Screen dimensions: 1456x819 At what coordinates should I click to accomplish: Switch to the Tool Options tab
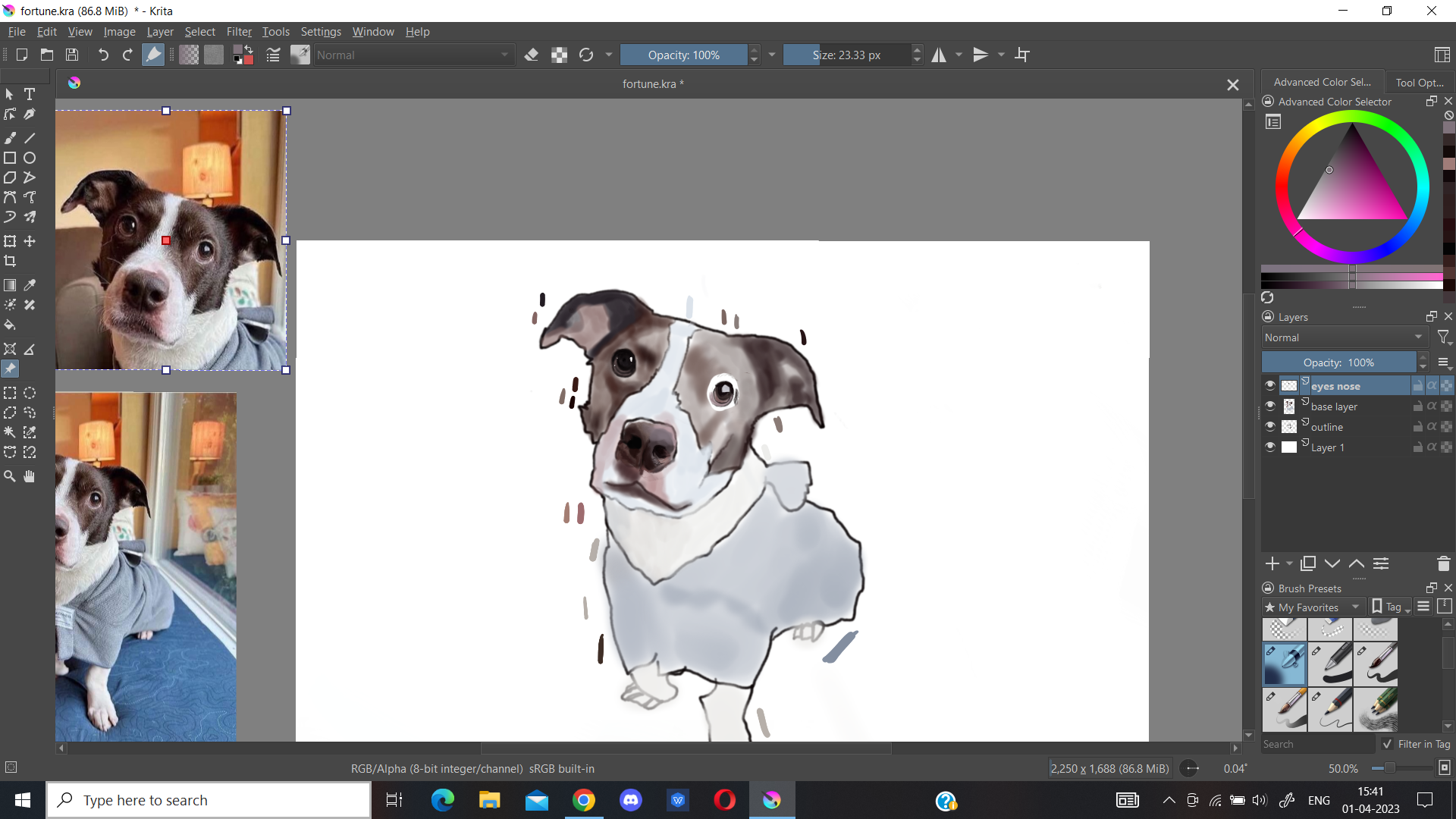click(x=1419, y=82)
